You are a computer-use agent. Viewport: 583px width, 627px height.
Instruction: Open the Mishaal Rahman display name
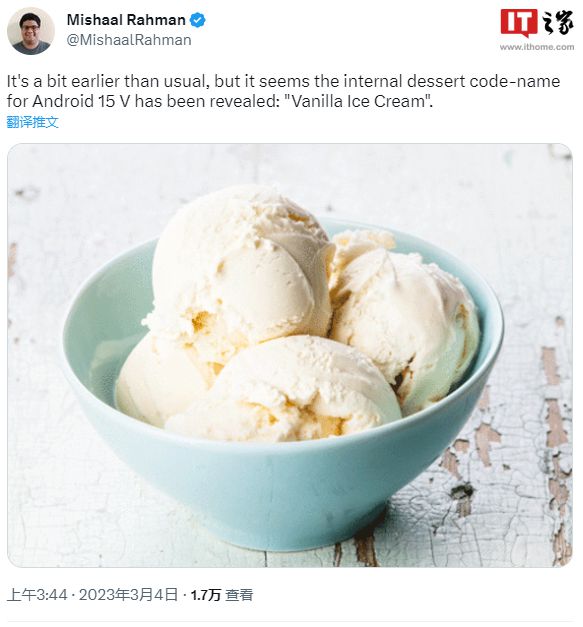coord(126,20)
